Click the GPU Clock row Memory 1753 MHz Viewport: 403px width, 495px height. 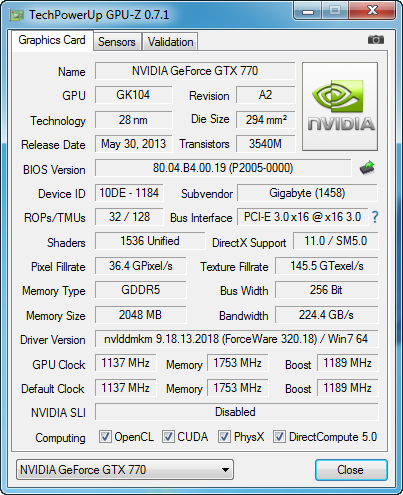coord(238,363)
